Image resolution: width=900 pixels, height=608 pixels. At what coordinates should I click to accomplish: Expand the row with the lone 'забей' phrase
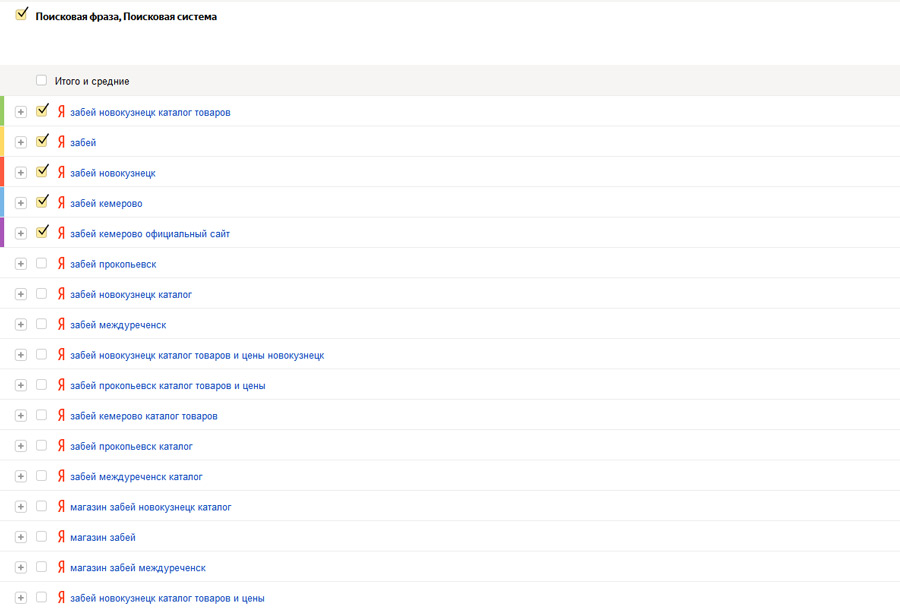(x=21, y=142)
